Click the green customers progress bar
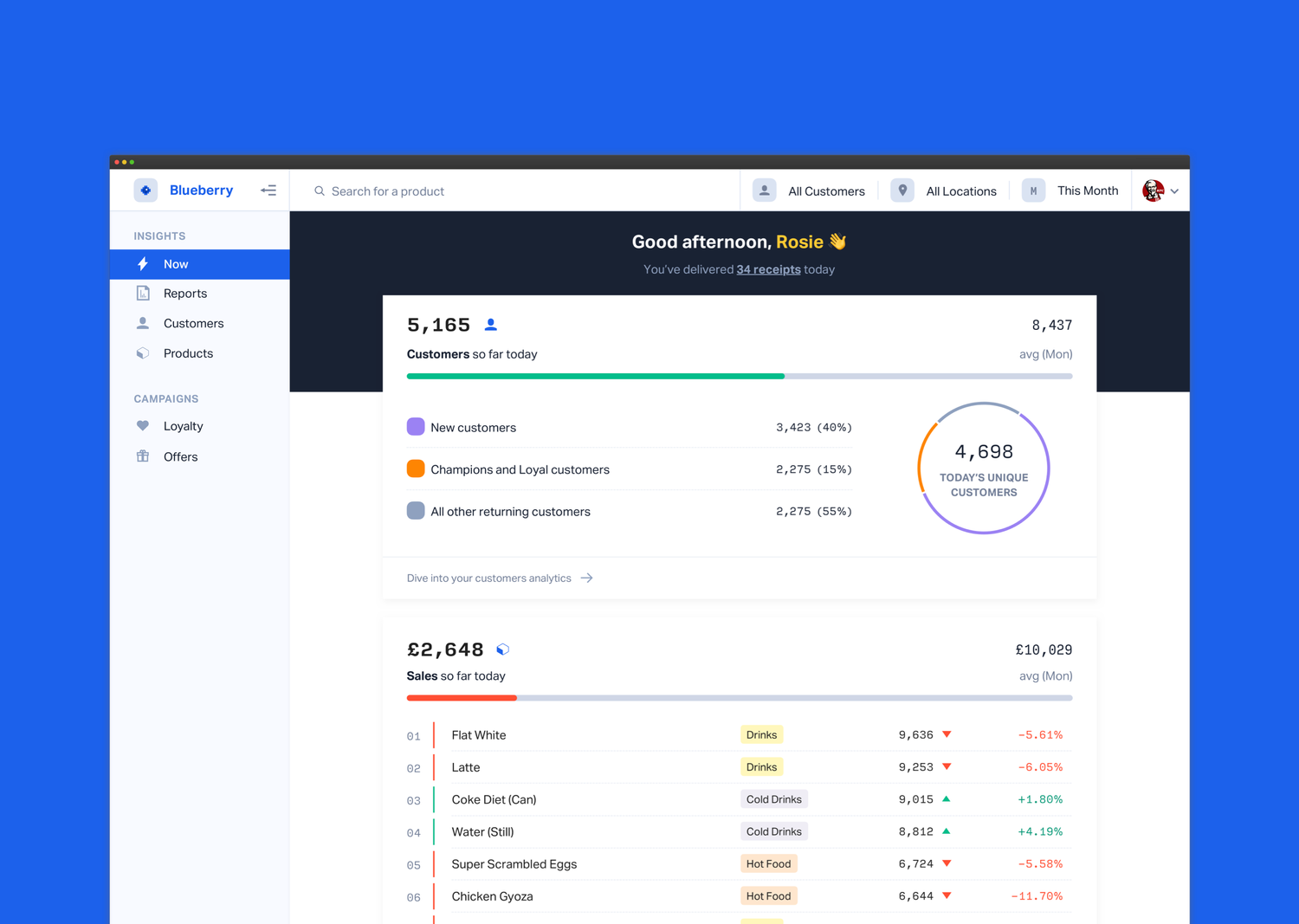The height and width of the screenshot is (924, 1299). [596, 376]
